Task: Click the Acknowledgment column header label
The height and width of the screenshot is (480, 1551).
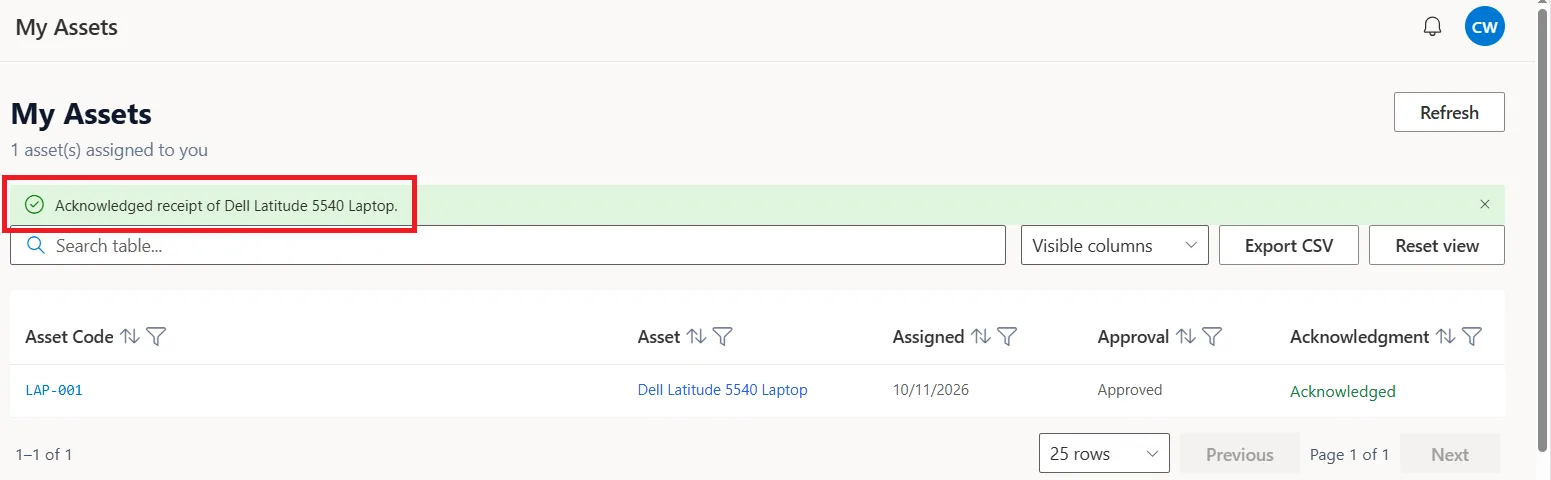Action: (1360, 337)
